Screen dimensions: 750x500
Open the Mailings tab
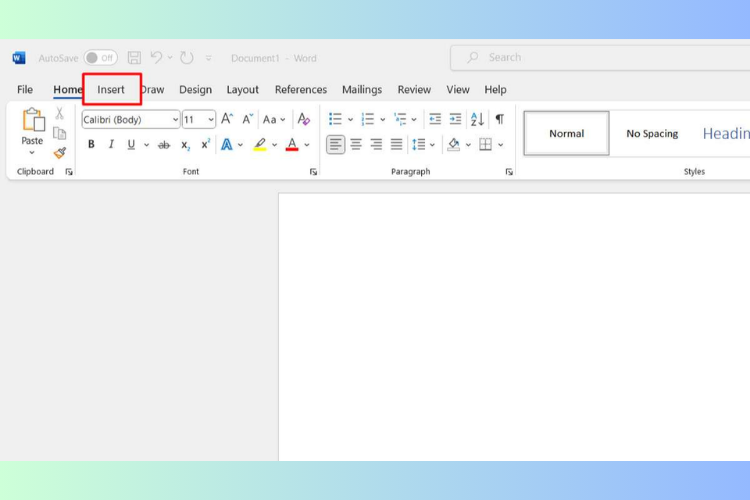(362, 89)
